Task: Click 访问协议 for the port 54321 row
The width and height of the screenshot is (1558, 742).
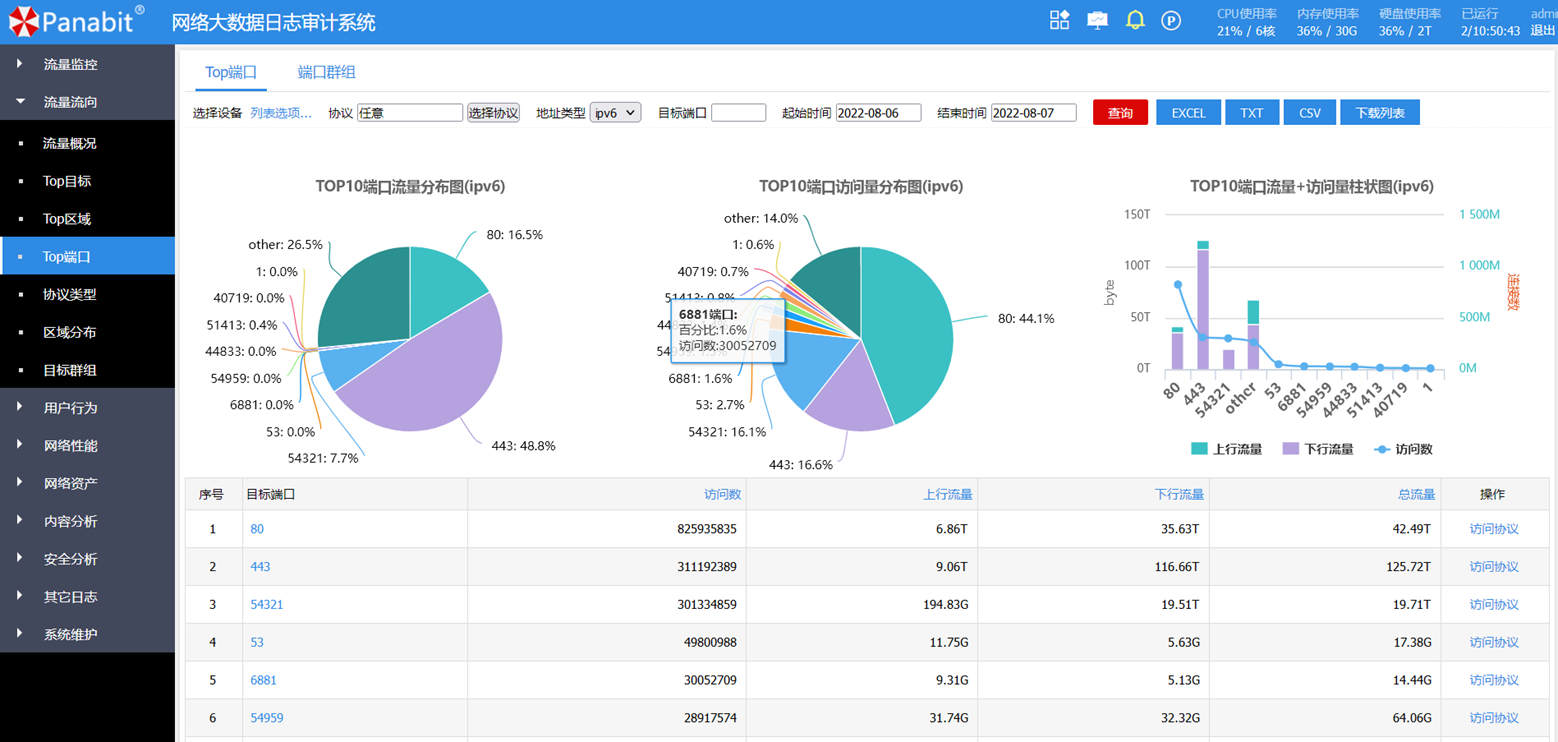Action: [x=1494, y=605]
